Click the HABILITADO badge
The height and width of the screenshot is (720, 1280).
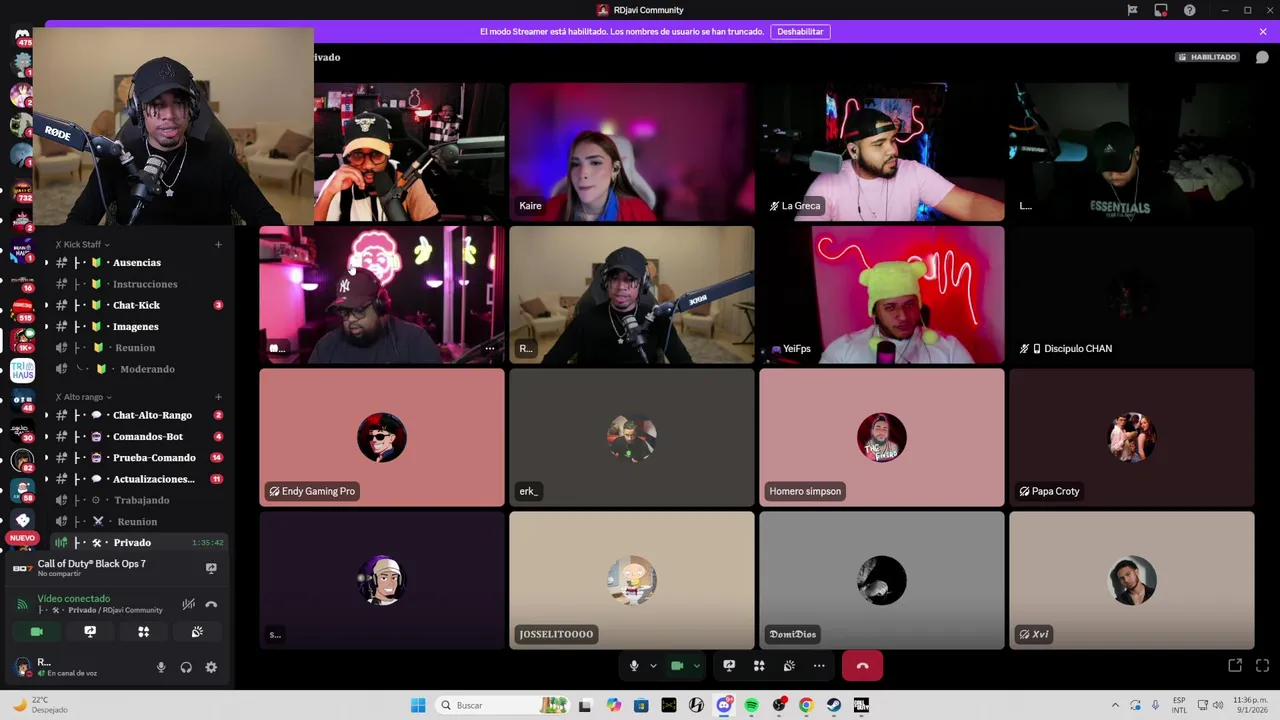pos(1208,57)
